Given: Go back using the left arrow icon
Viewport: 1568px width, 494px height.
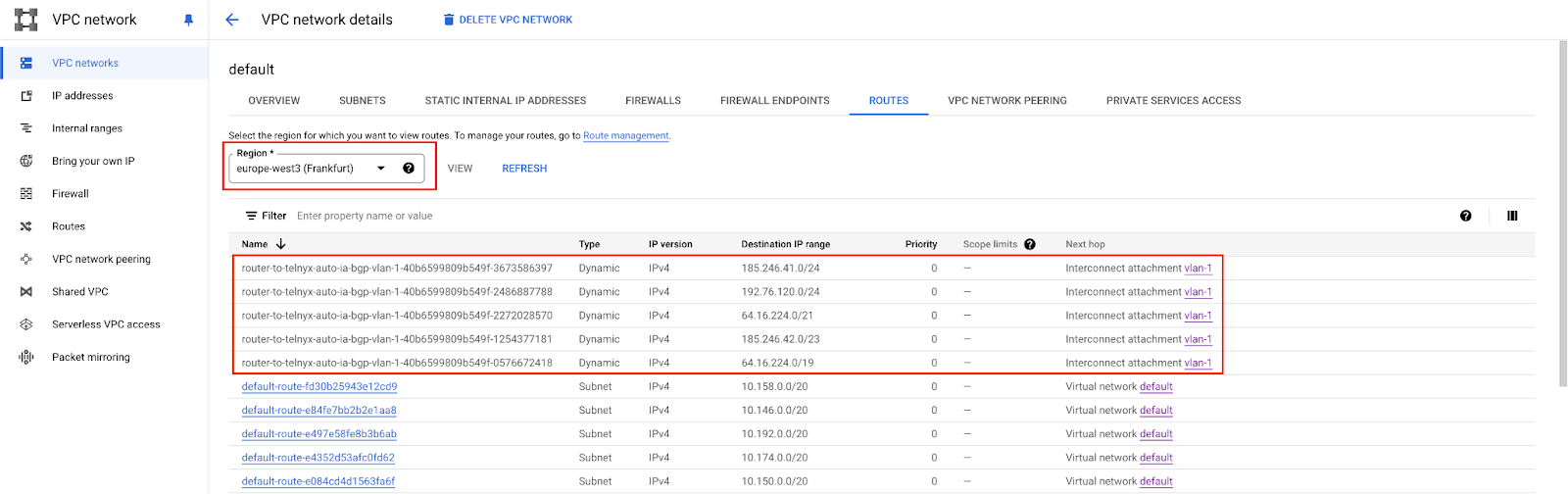Looking at the screenshot, I should [232, 20].
